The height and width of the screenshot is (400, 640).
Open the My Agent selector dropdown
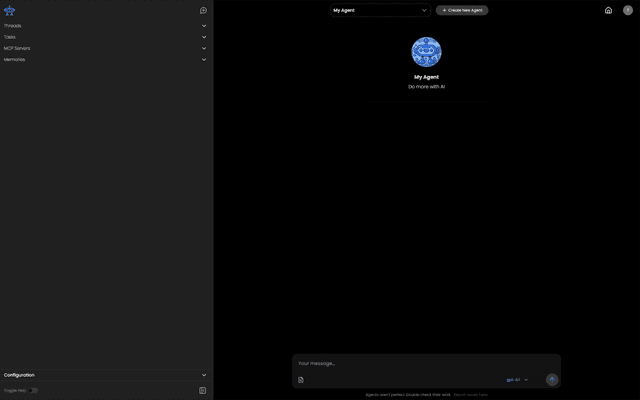380,10
